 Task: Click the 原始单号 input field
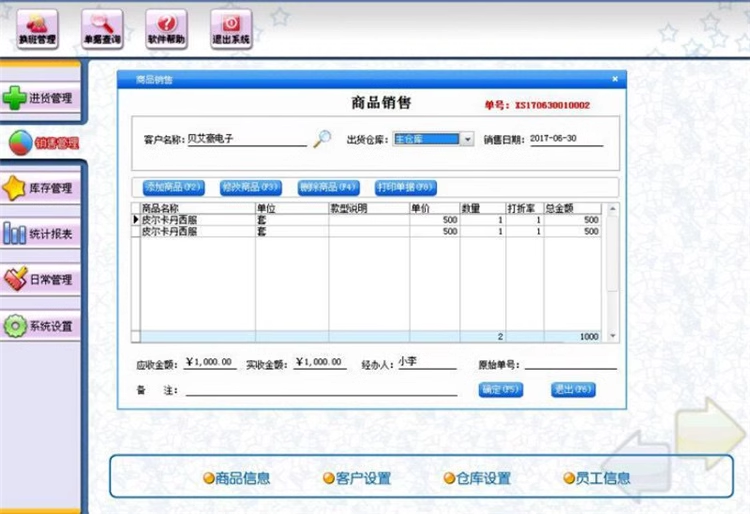571,363
